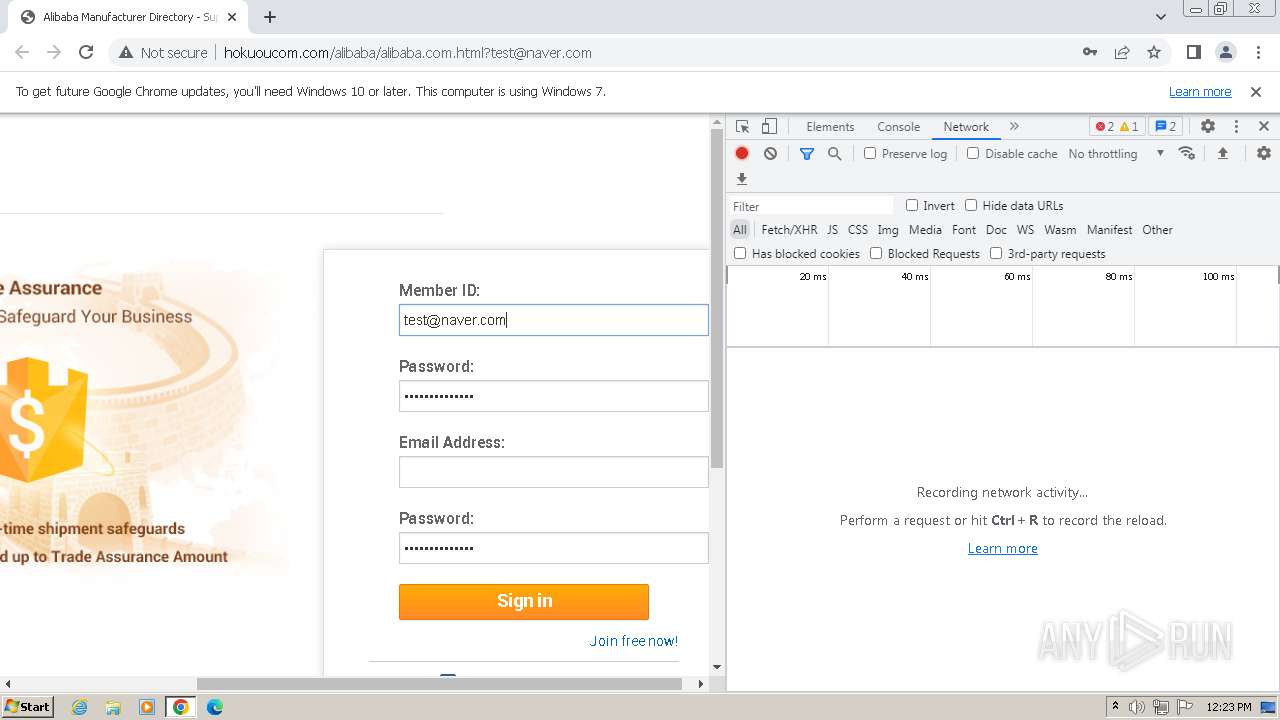Viewport: 1280px width, 720px height.
Task: Open the No throttling dropdown
Action: [1116, 153]
